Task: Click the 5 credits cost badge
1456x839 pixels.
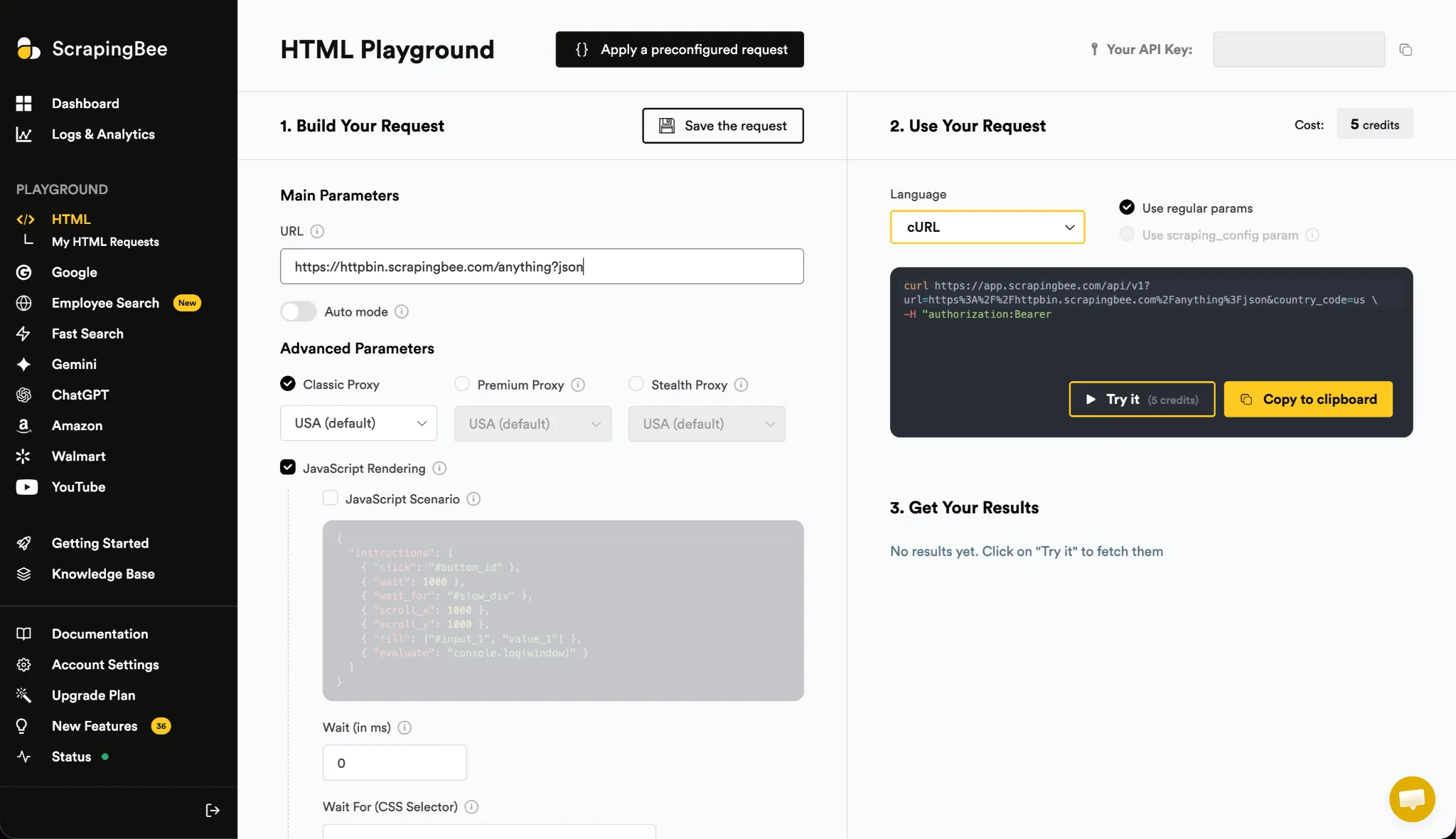Action: pyautogui.click(x=1375, y=124)
